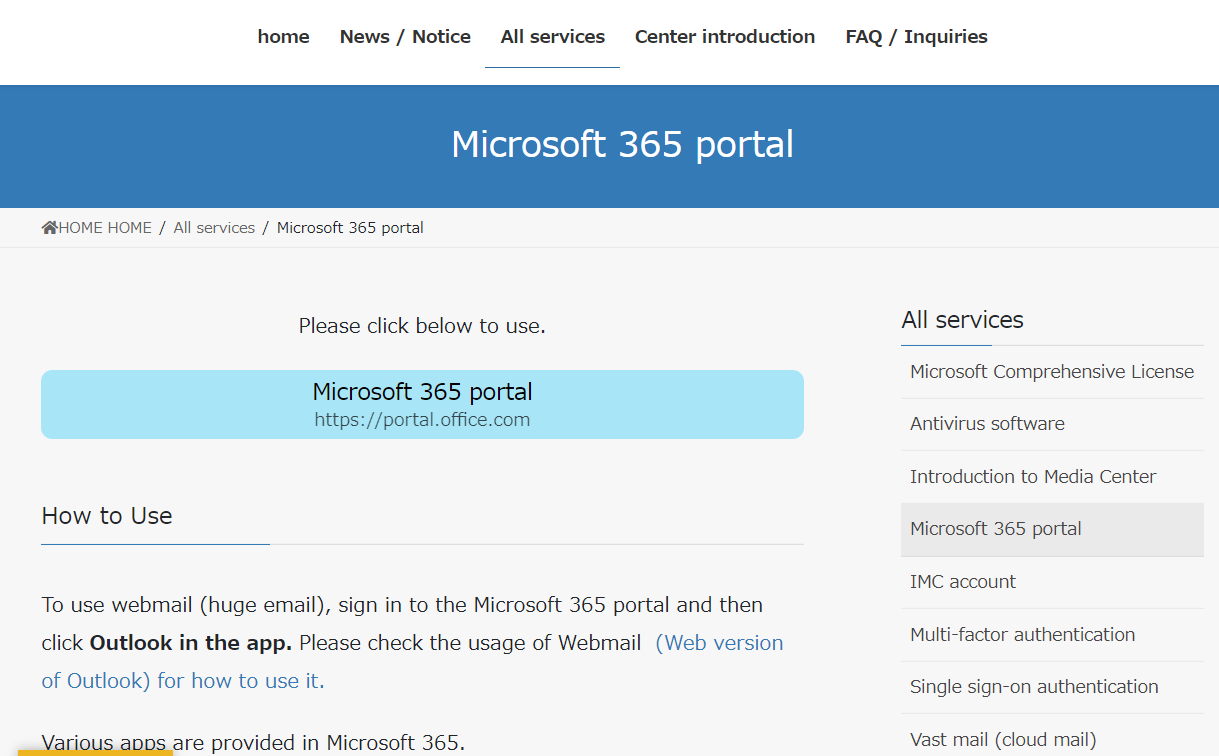Click All services breadcrumb link
The width and height of the screenshot is (1219, 756).
tap(214, 228)
